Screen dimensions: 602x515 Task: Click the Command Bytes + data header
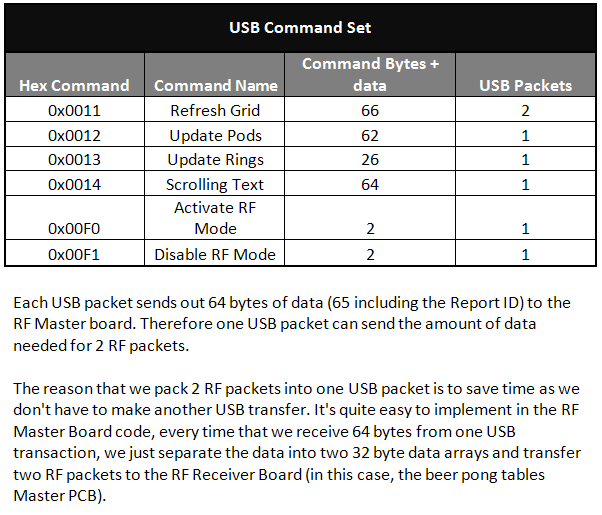[370, 75]
